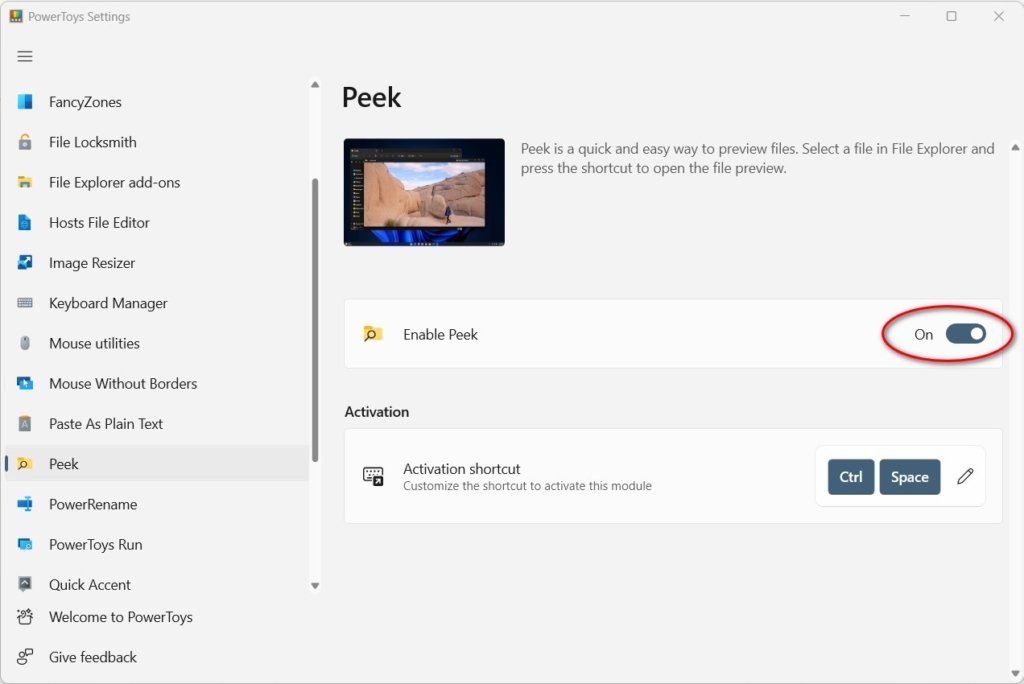This screenshot has height=684, width=1024.
Task: Select the Quick Accent module
Action: point(90,584)
